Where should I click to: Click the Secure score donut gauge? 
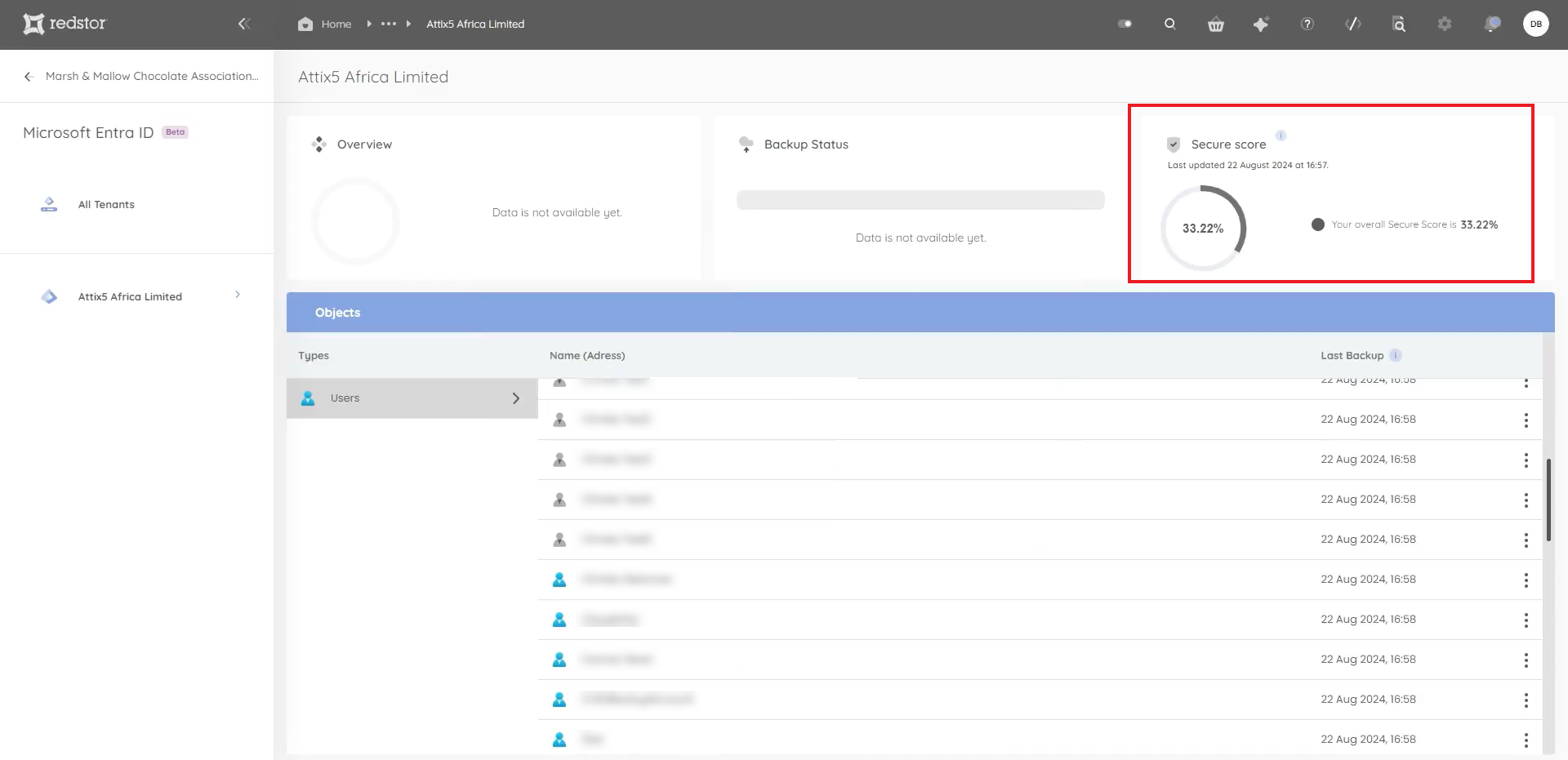(x=1203, y=228)
